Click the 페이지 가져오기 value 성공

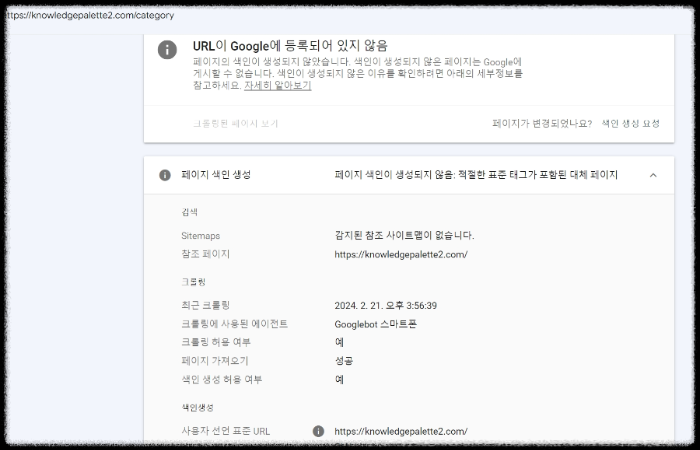[344, 361]
